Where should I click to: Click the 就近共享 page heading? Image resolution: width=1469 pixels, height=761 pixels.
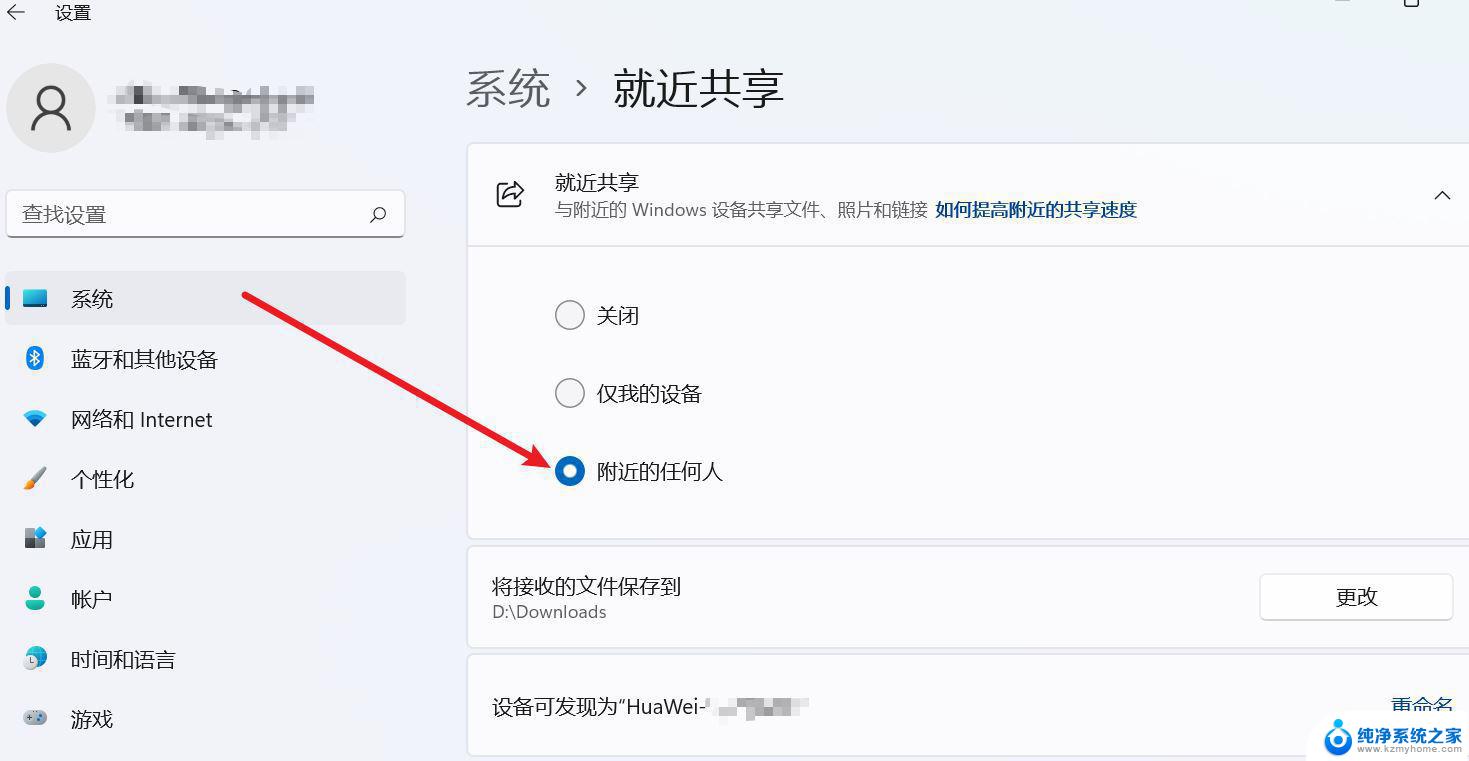pyautogui.click(x=698, y=88)
